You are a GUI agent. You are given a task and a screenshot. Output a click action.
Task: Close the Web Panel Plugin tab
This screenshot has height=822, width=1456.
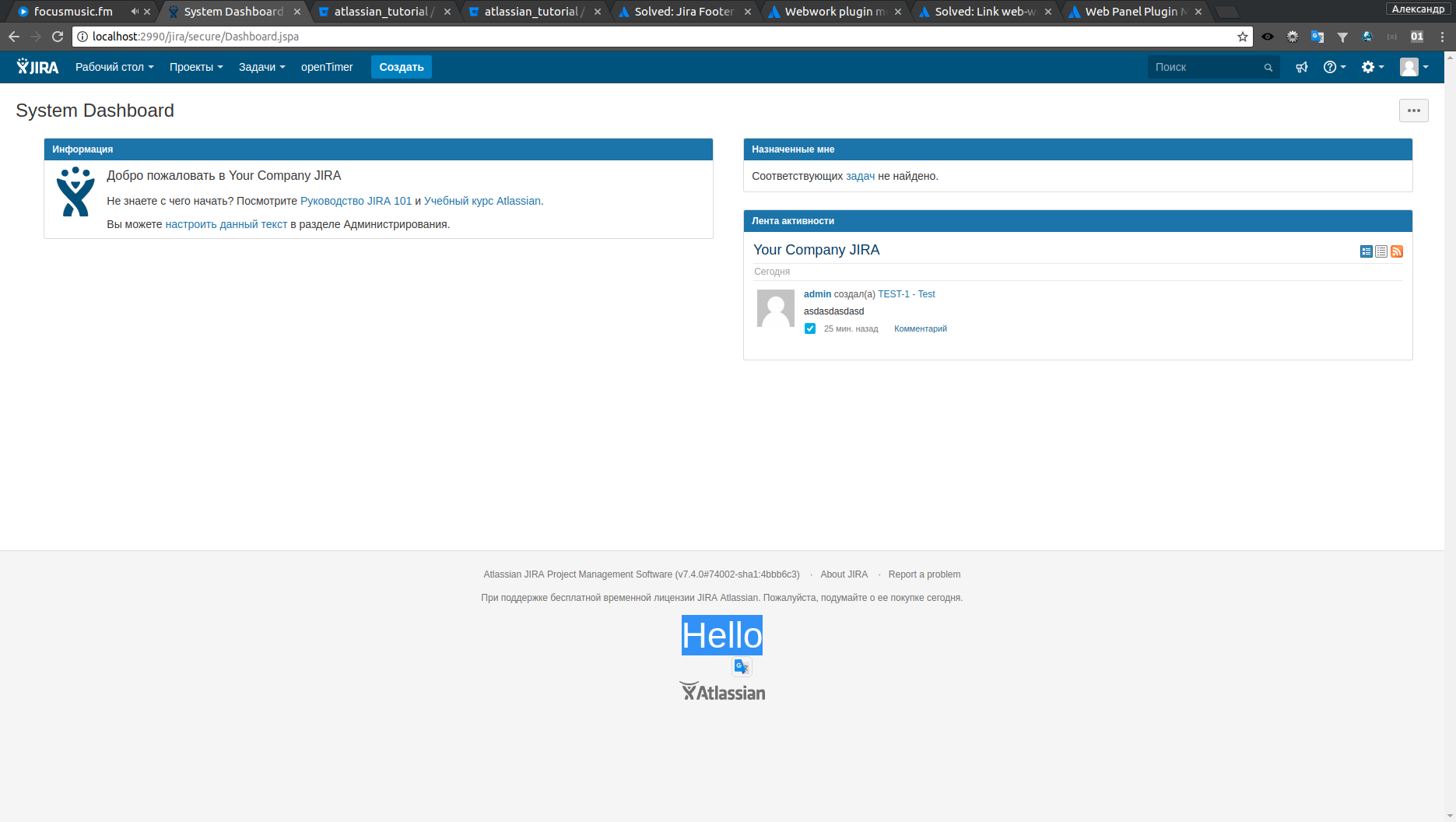[x=1198, y=12]
